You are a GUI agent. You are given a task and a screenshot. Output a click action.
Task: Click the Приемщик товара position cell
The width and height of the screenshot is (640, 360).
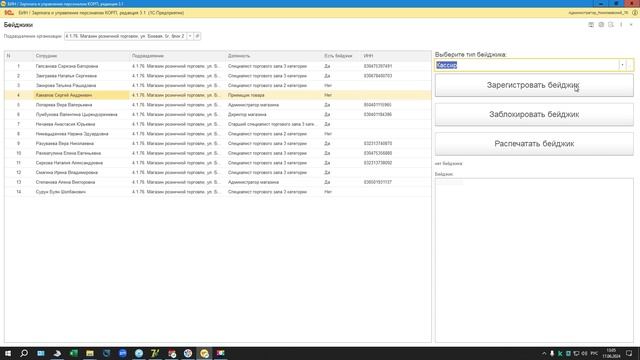pos(246,95)
